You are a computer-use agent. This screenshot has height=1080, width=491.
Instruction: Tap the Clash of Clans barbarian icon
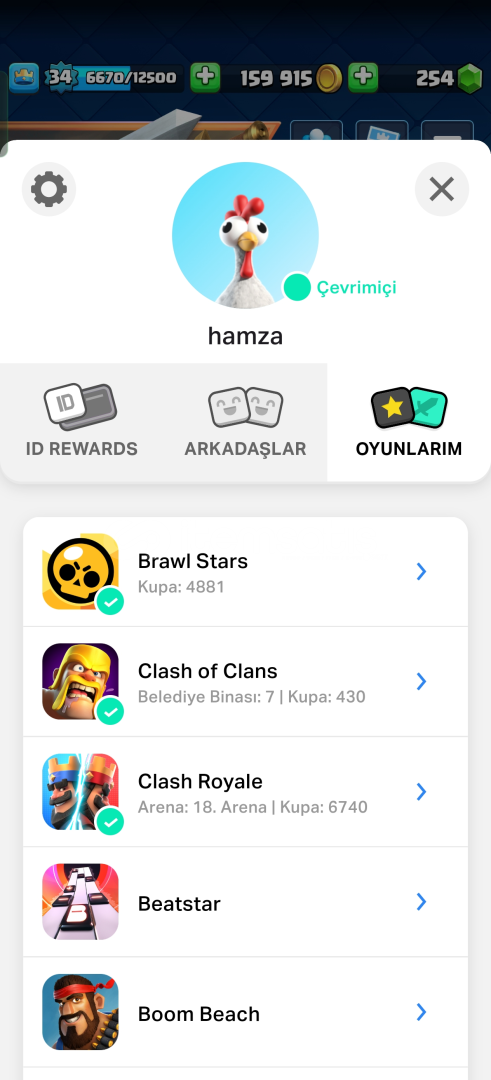(81, 681)
